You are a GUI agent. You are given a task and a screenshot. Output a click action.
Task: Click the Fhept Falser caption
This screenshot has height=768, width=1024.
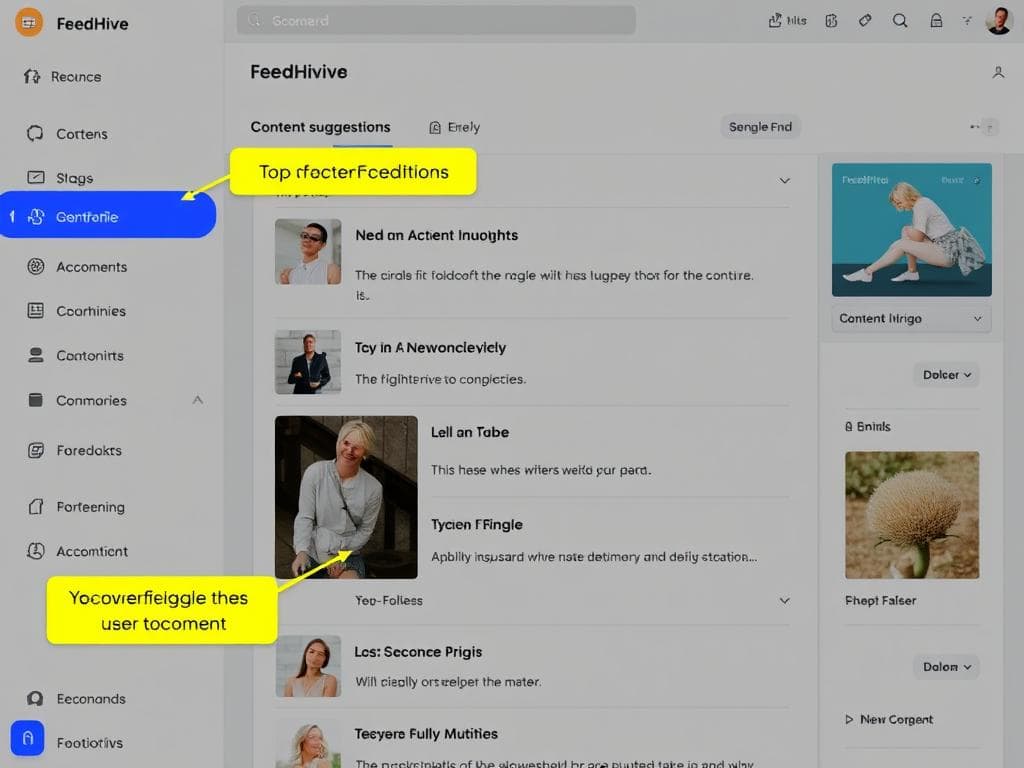pyautogui.click(x=880, y=600)
